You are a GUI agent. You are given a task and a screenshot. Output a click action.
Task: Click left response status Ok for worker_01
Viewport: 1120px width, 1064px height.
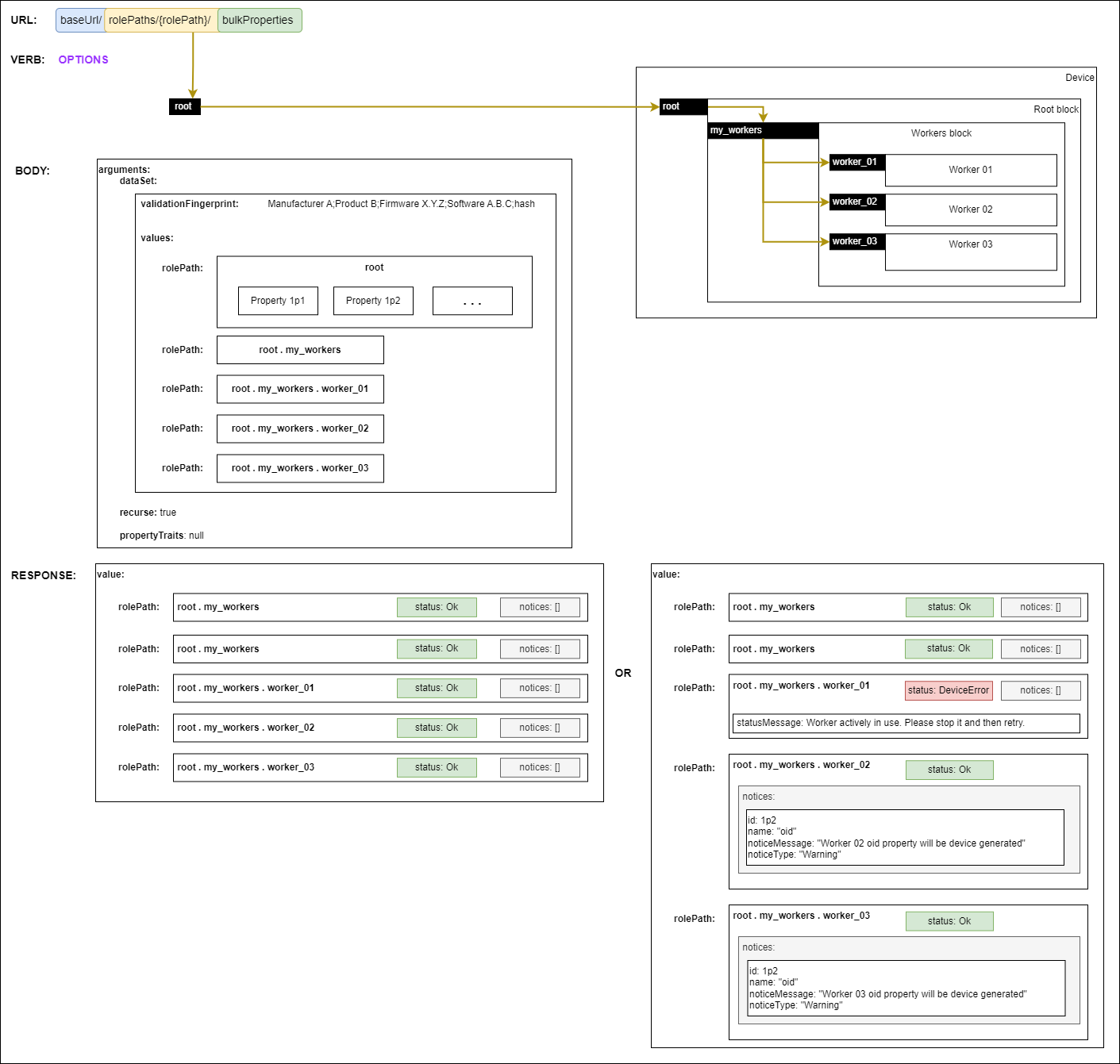437,688
